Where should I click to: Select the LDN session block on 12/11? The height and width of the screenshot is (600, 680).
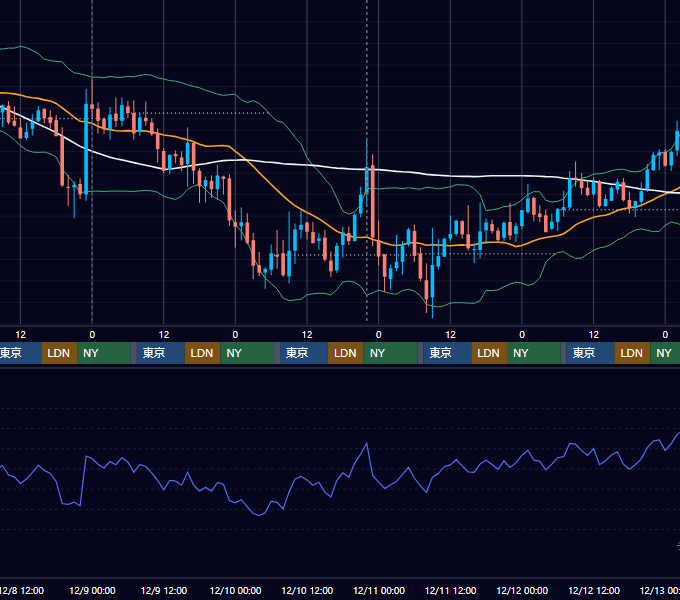click(x=489, y=353)
